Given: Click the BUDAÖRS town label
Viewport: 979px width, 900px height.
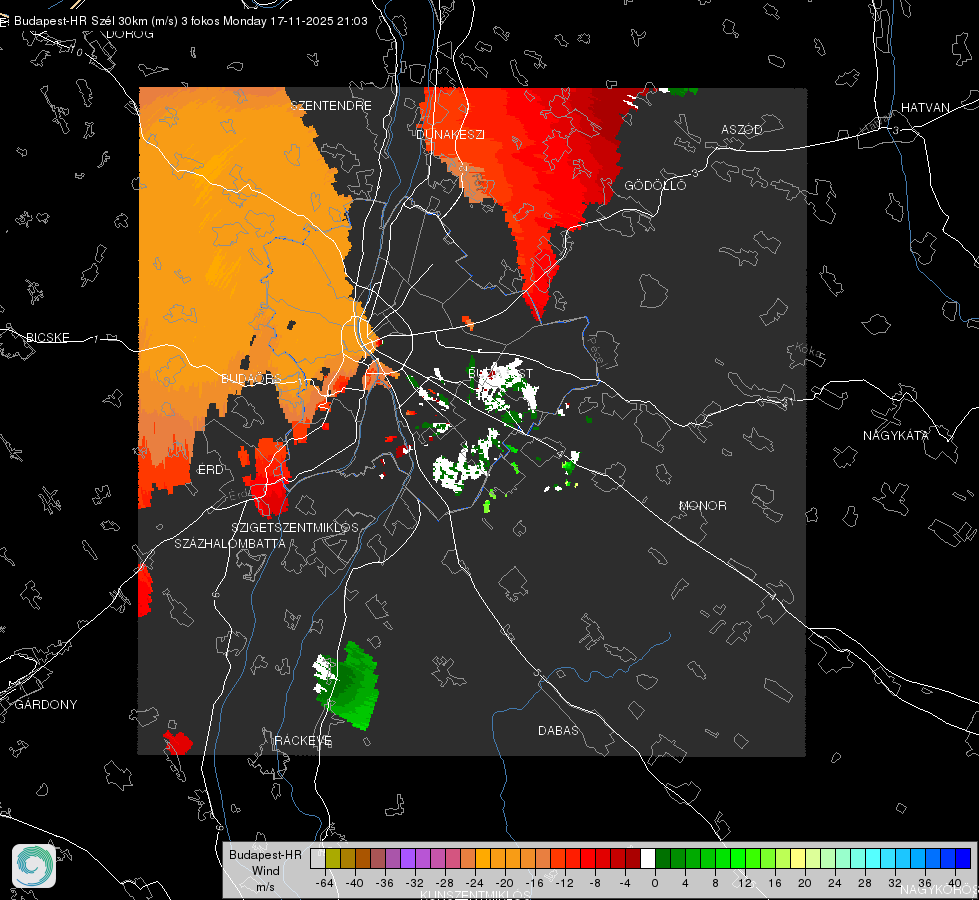Looking at the screenshot, I should tap(251, 378).
